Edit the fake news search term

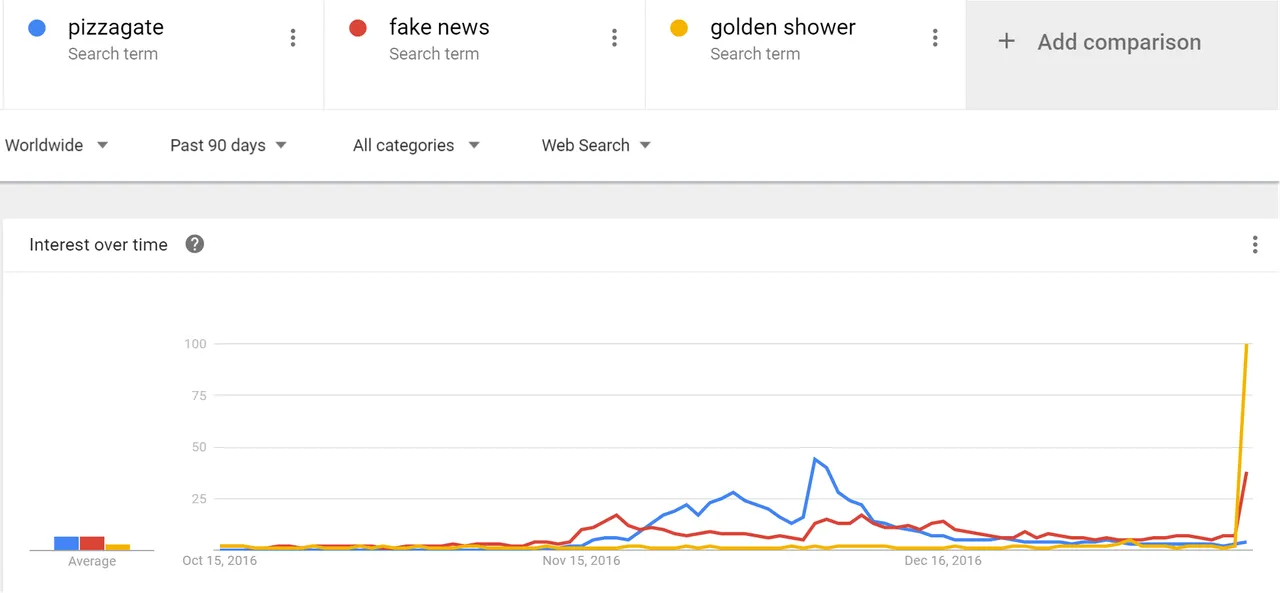[x=439, y=28]
